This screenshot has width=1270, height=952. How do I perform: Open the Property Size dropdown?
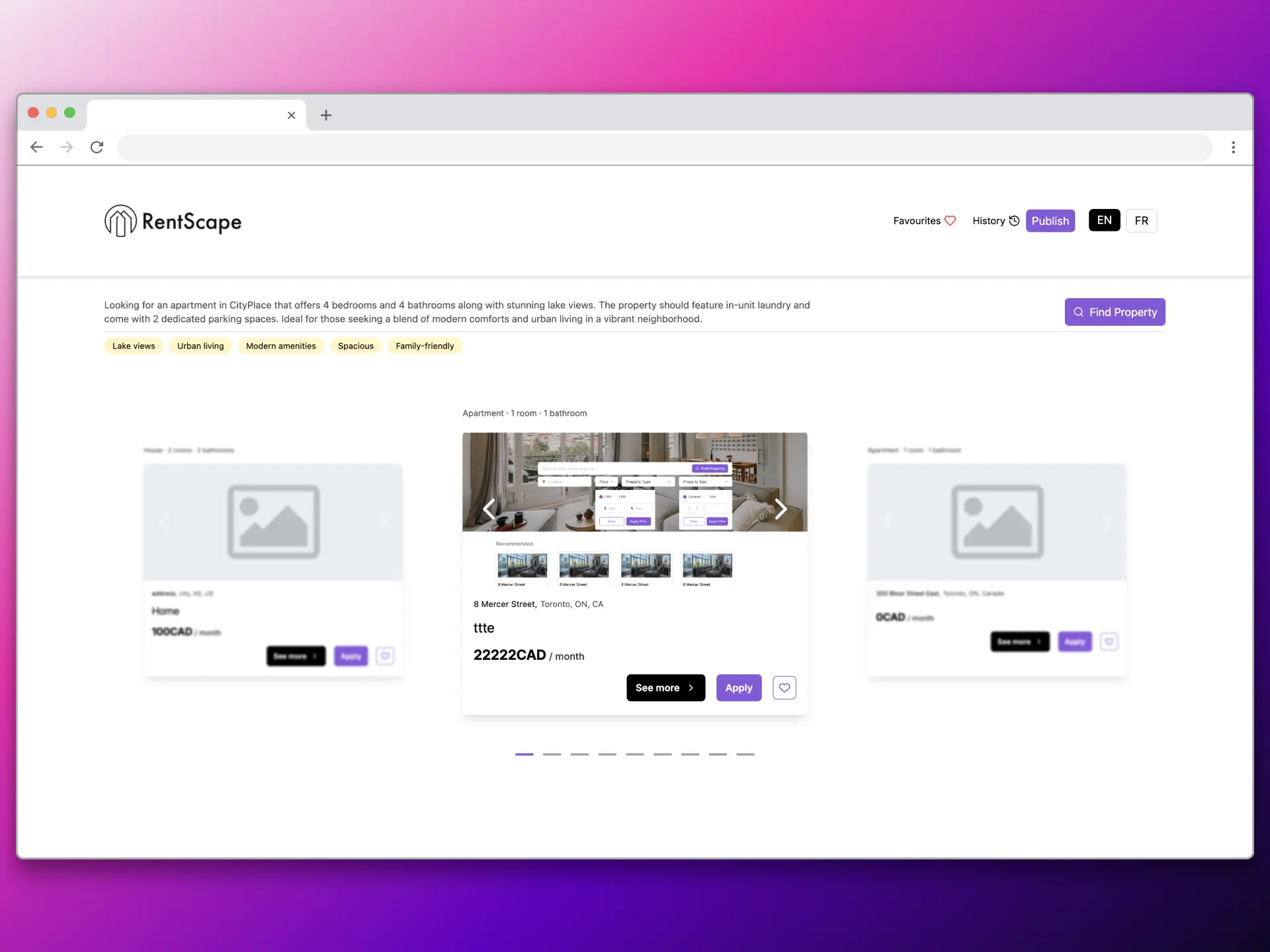pyautogui.click(x=705, y=481)
